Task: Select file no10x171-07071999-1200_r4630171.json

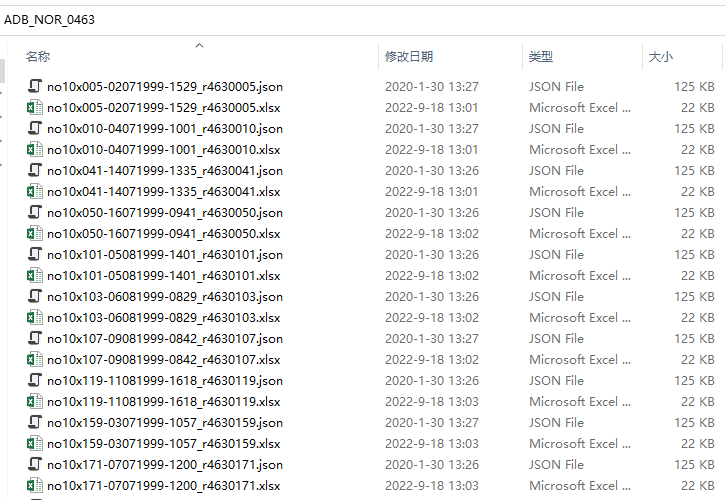Action: (x=165, y=464)
